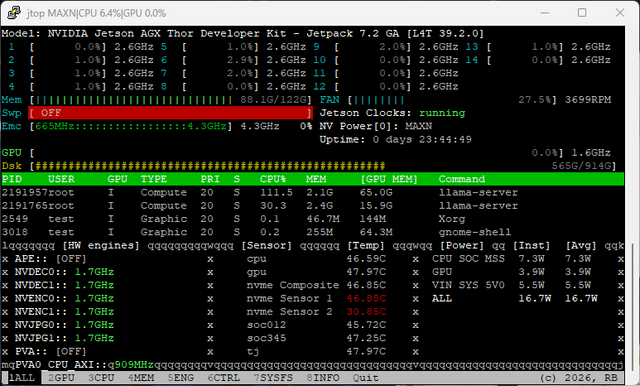640x386 pixels.
Task: Click nvme Sensor 1 red temperature
Action: coord(366,298)
